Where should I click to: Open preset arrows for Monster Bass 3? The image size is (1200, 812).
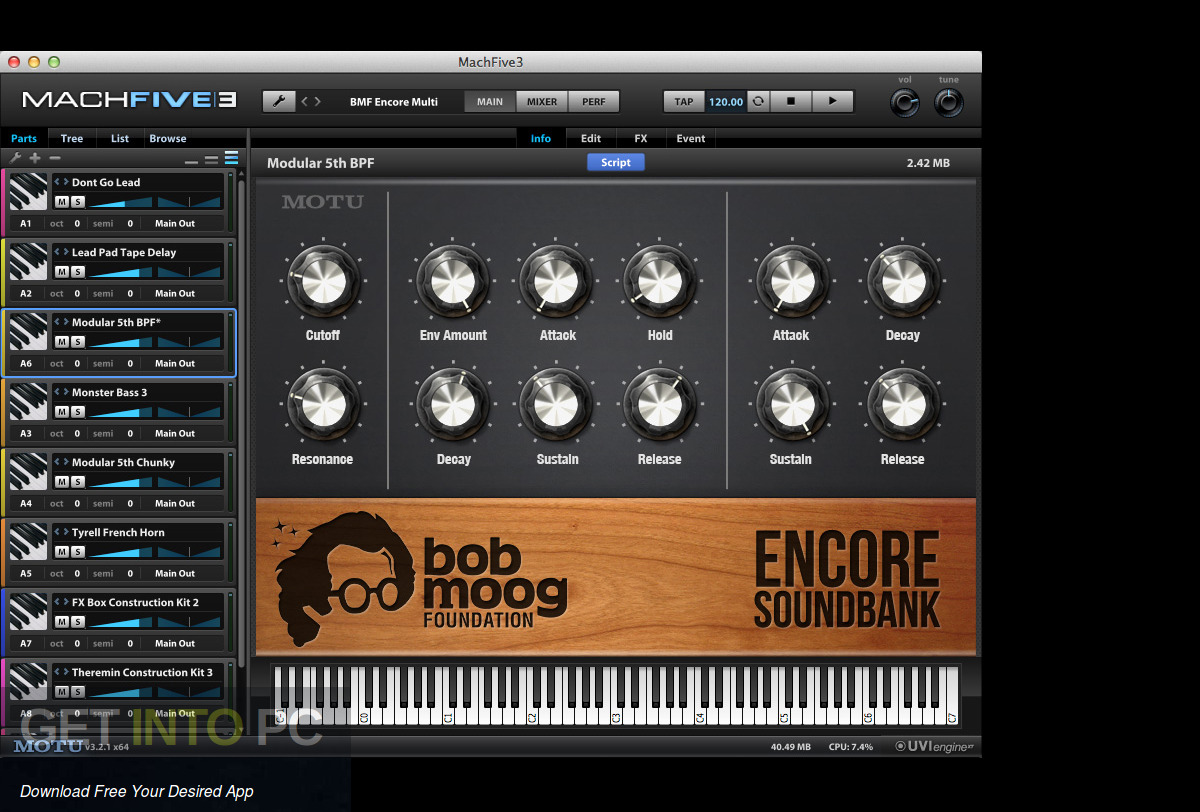[61, 392]
